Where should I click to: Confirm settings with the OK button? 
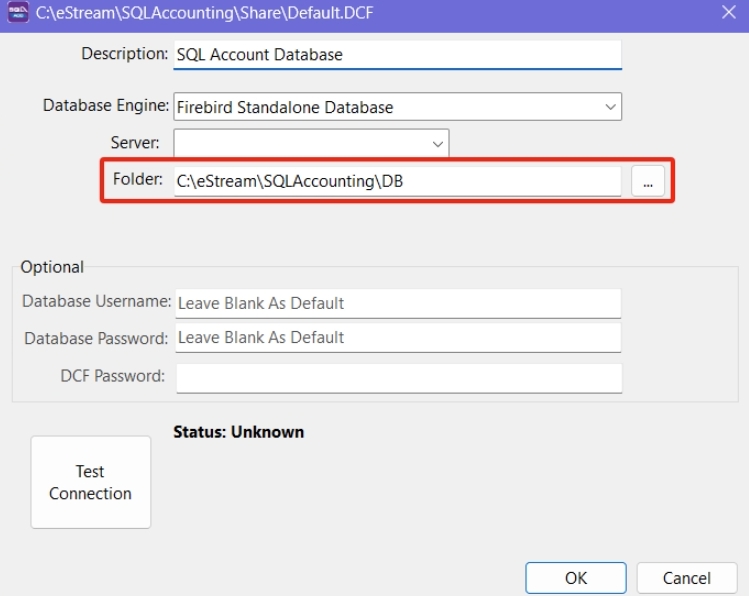click(x=576, y=578)
